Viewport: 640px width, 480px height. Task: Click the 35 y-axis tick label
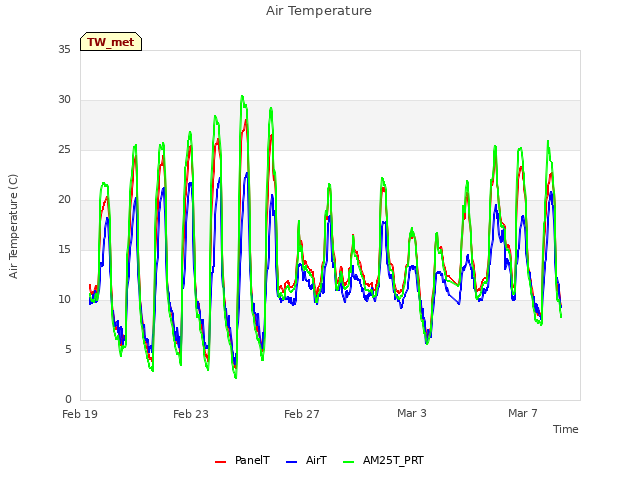(x=64, y=49)
